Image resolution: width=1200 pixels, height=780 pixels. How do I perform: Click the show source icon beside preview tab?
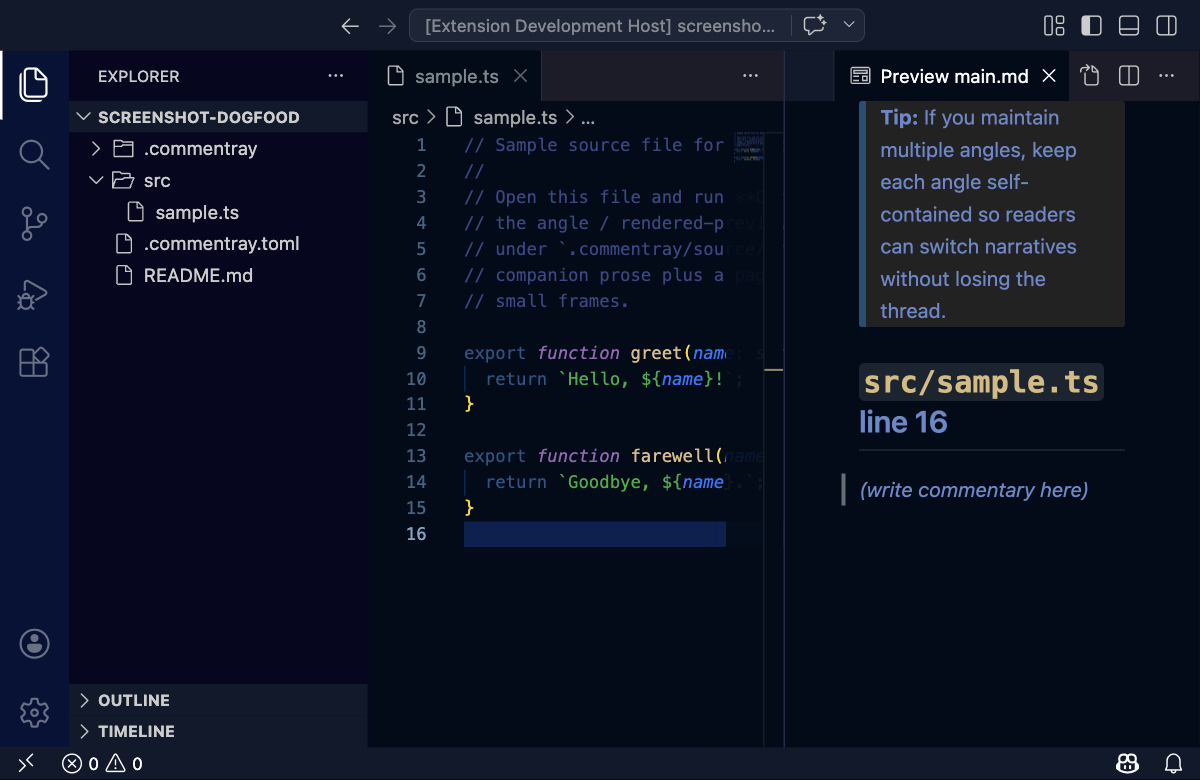coord(1090,76)
